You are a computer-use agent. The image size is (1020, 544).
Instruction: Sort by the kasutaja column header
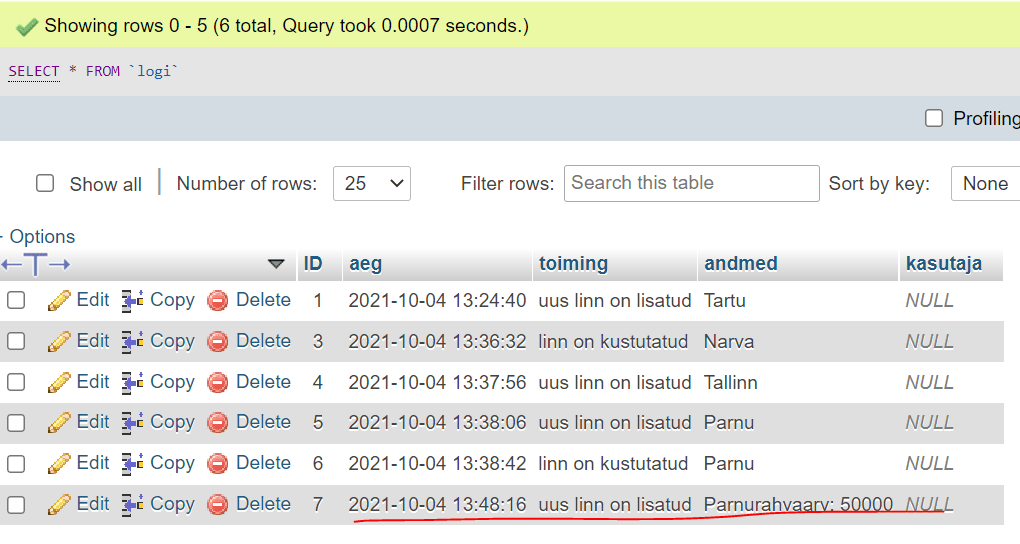pyautogui.click(x=943, y=264)
